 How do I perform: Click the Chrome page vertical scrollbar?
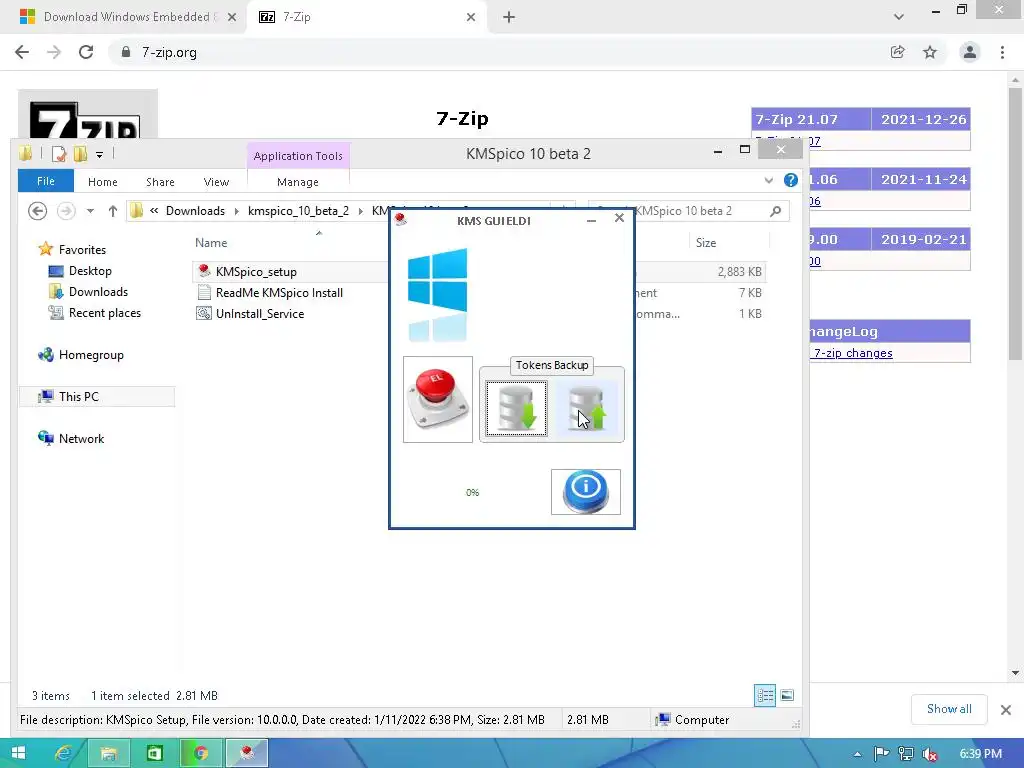(x=1015, y=223)
